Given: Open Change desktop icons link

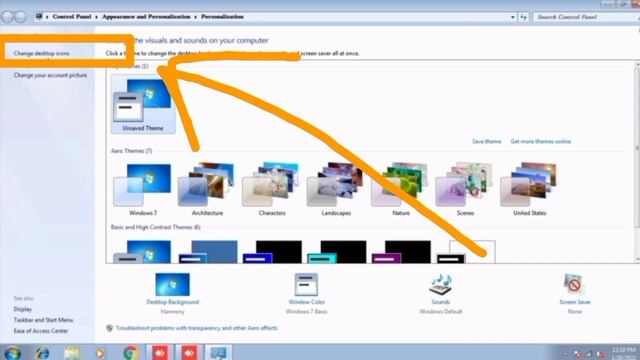Looking at the screenshot, I should (41, 53).
